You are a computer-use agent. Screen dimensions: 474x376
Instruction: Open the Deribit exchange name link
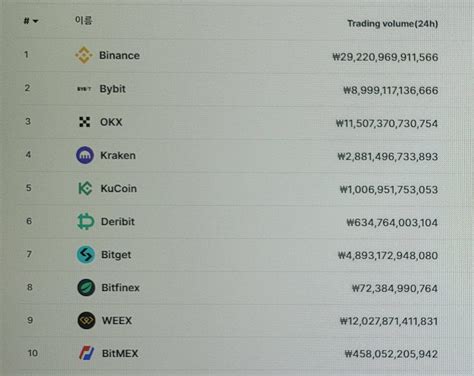tap(118, 222)
